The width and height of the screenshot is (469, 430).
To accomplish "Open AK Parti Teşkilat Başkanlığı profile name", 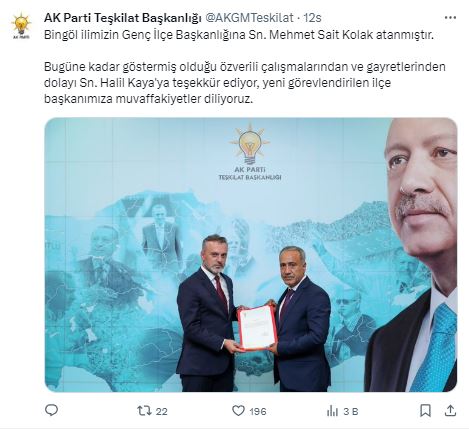I will coord(123,18).
